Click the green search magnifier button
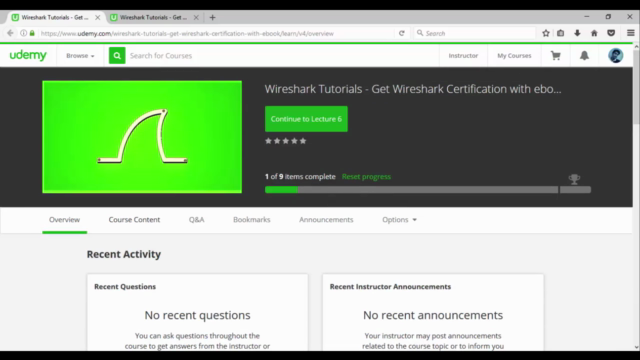This screenshot has width=640, height=360. point(117,56)
